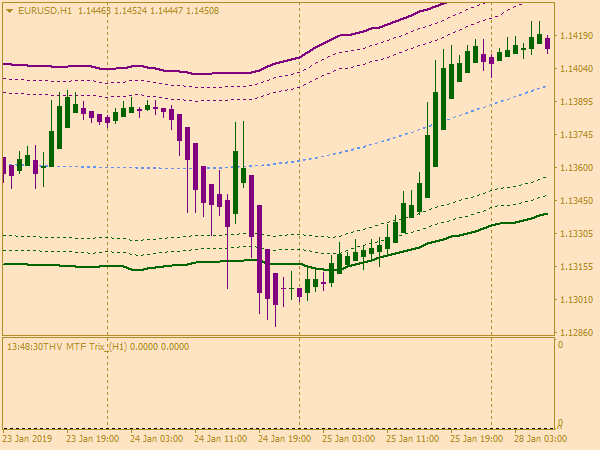Screen dimensions: 600x450
Task: Select the 1.13155 price scale label
Action: coord(576,266)
